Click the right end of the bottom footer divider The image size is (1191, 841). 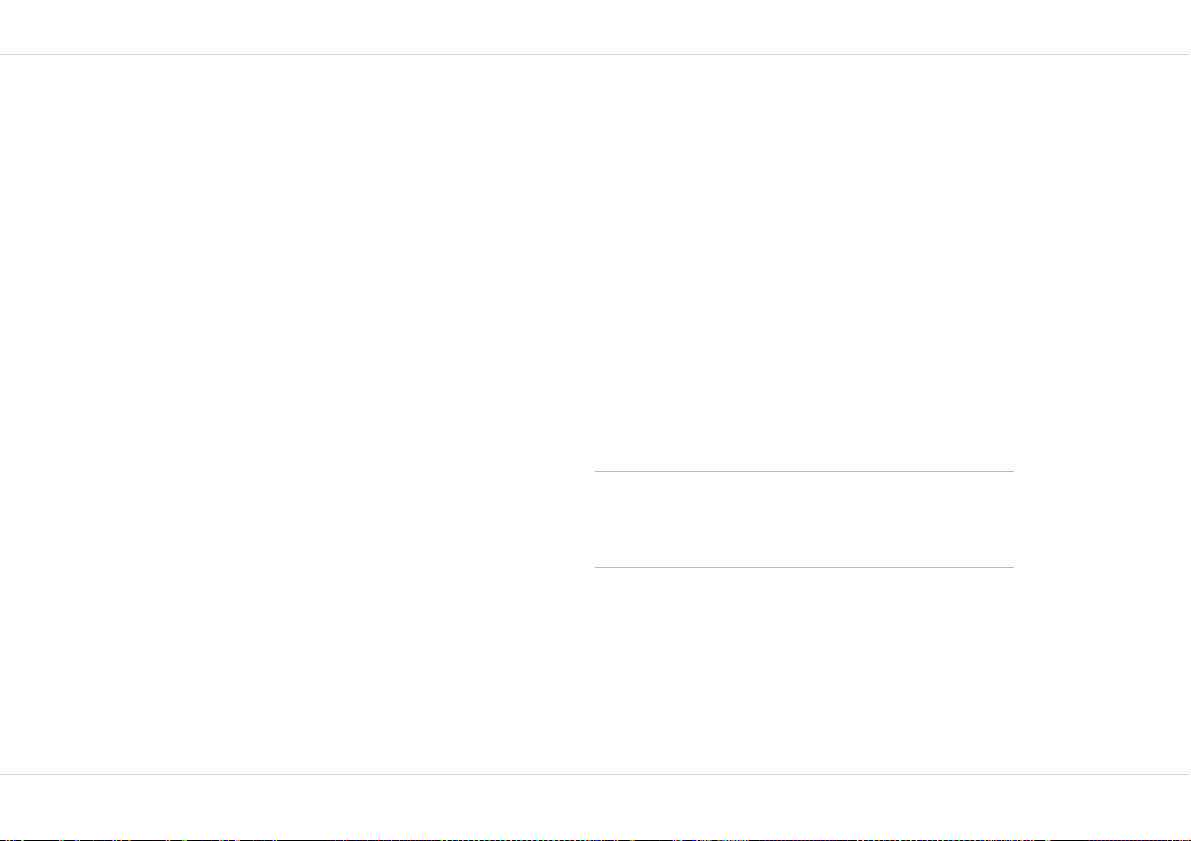[x=1188, y=774]
